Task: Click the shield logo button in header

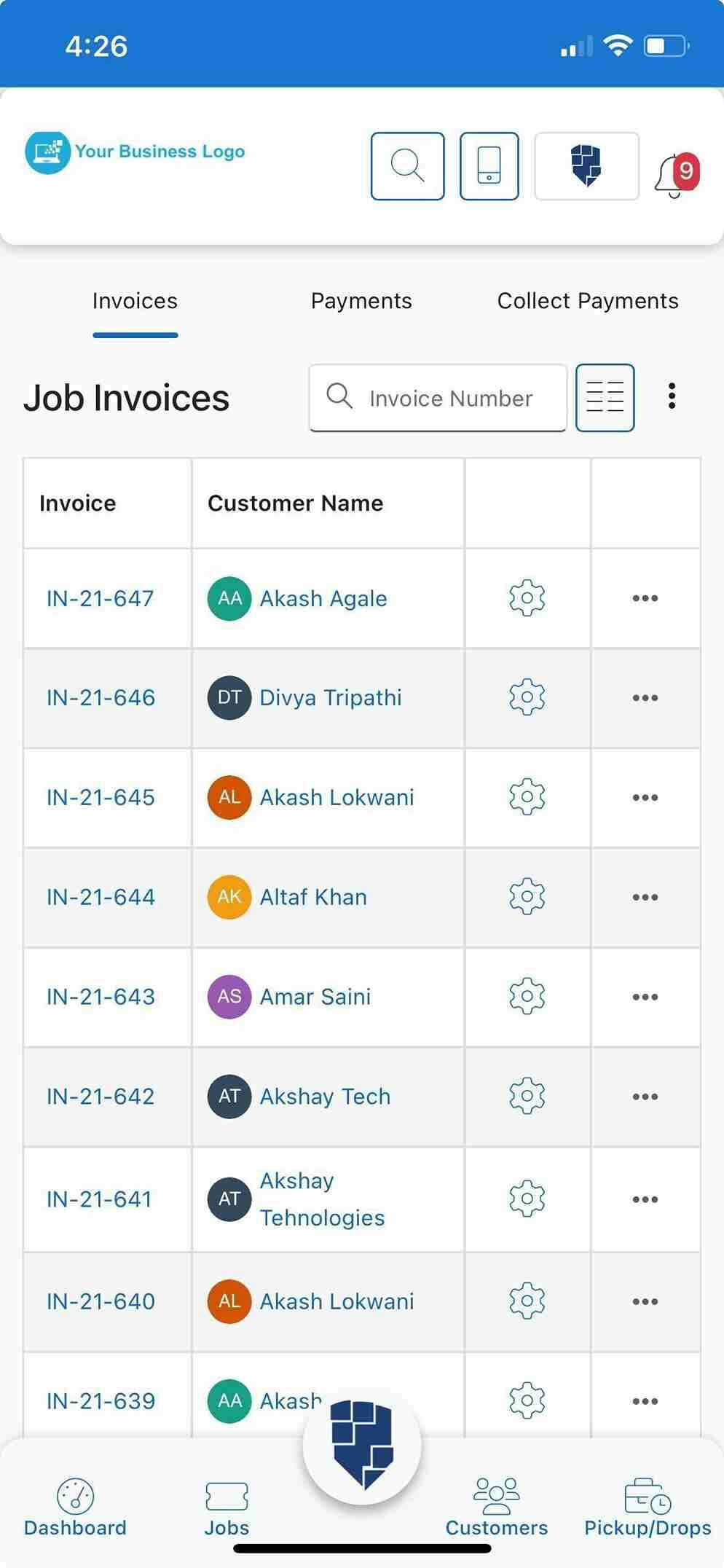Action: coord(586,165)
